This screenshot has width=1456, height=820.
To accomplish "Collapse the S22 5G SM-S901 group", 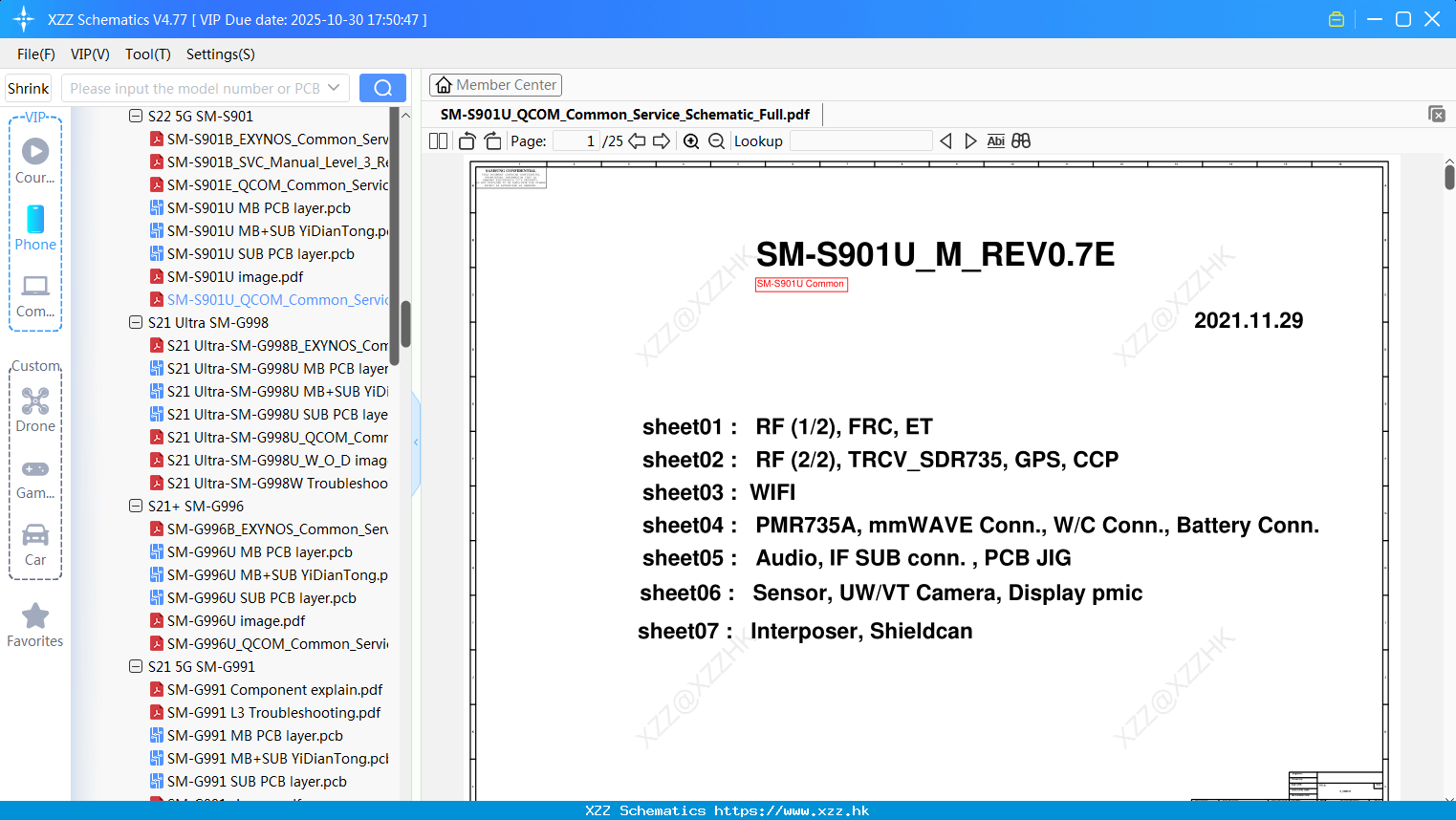I will pos(136,116).
